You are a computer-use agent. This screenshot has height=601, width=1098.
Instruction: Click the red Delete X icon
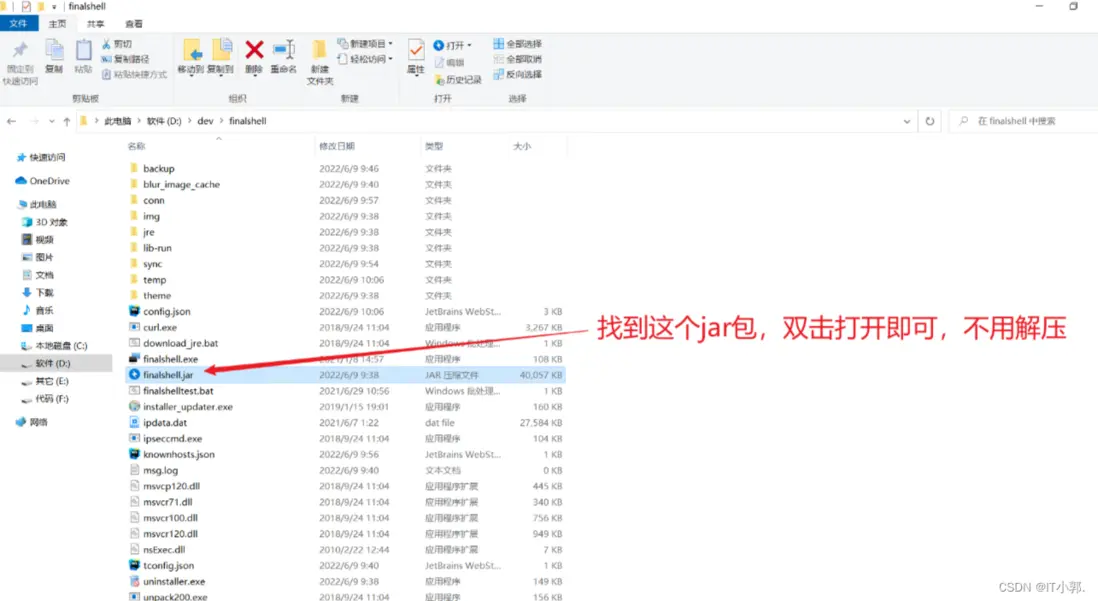(254, 50)
